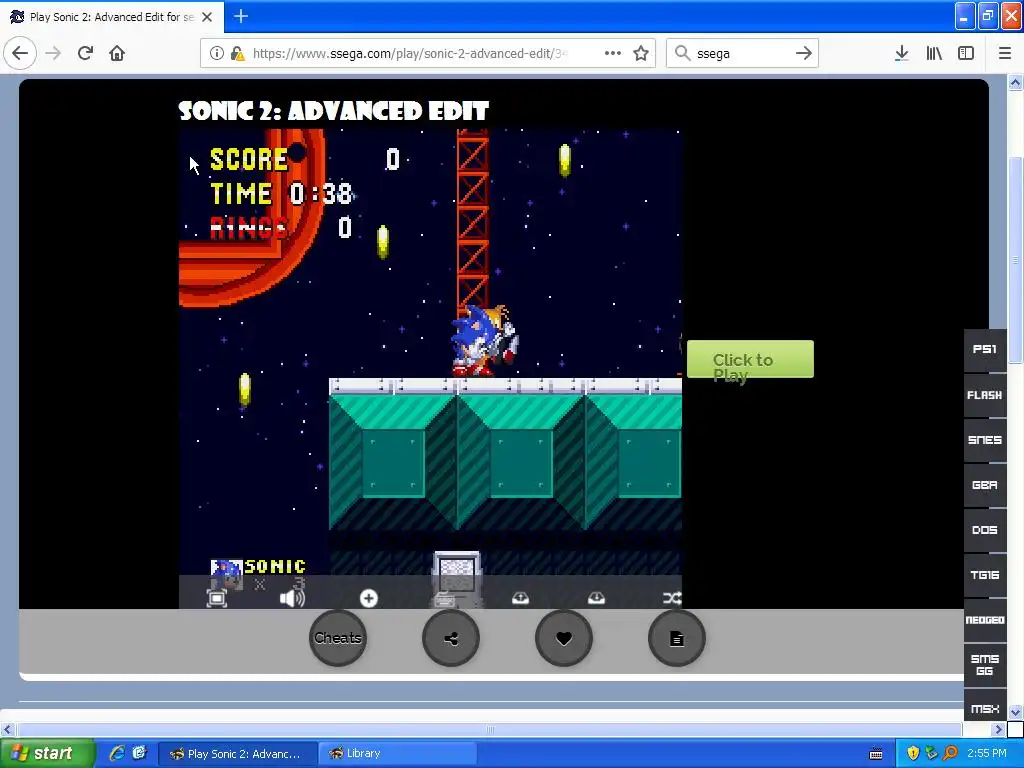Open the downloads arrow icon
The width and height of the screenshot is (1024, 768).
click(x=902, y=53)
